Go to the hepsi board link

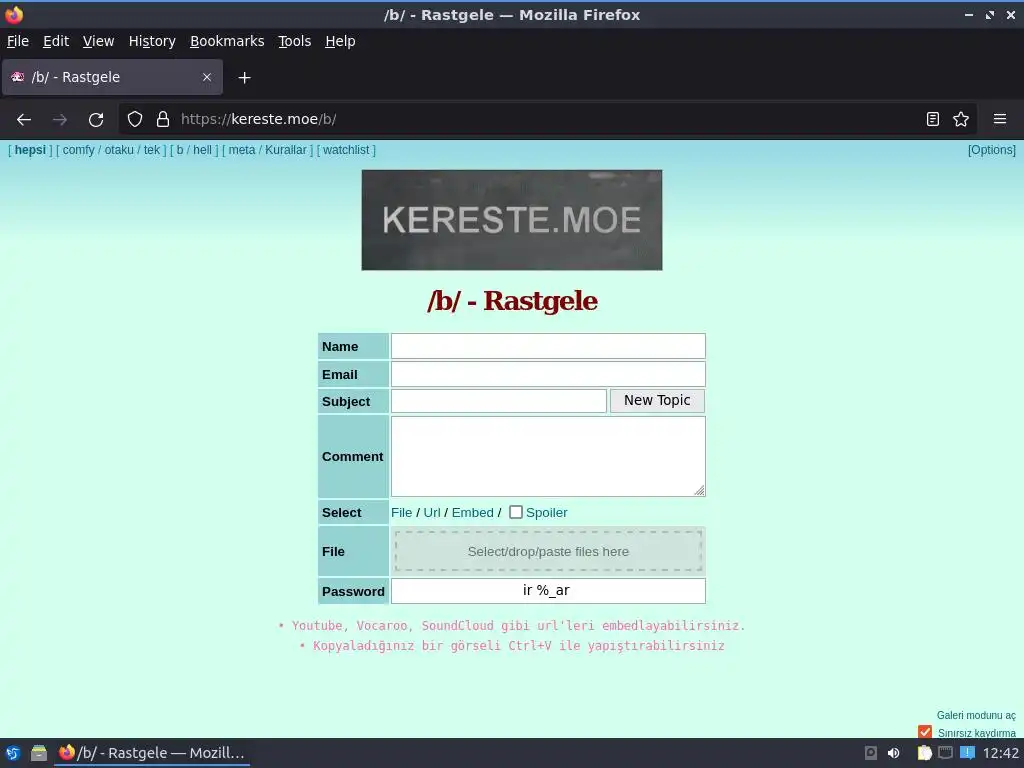point(30,150)
